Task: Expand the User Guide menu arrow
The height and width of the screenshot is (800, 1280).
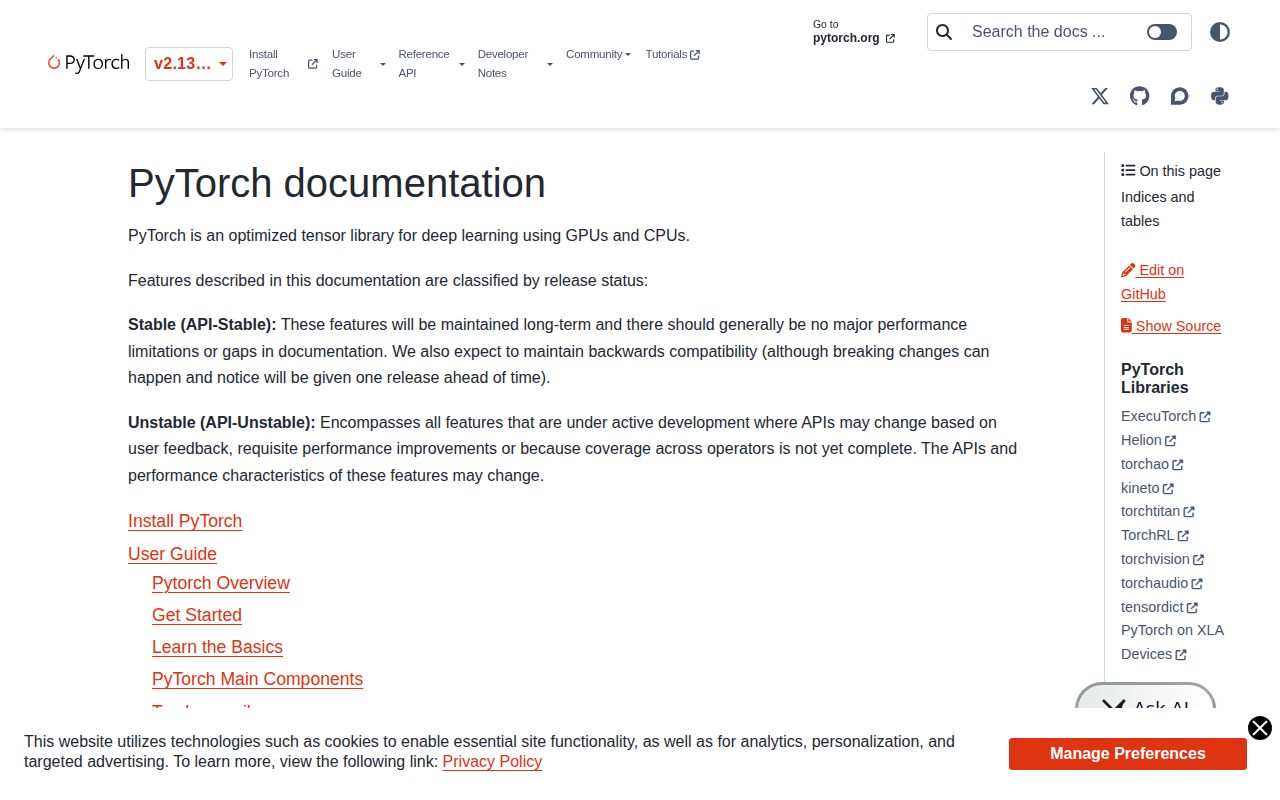Action: click(382, 64)
